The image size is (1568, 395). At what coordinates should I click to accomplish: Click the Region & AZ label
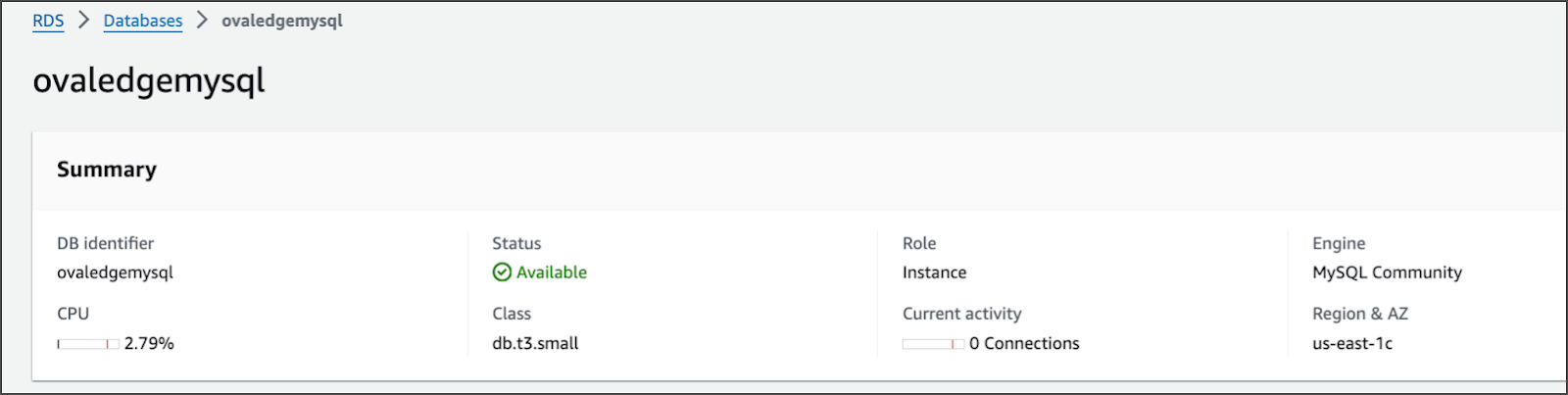click(1360, 314)
